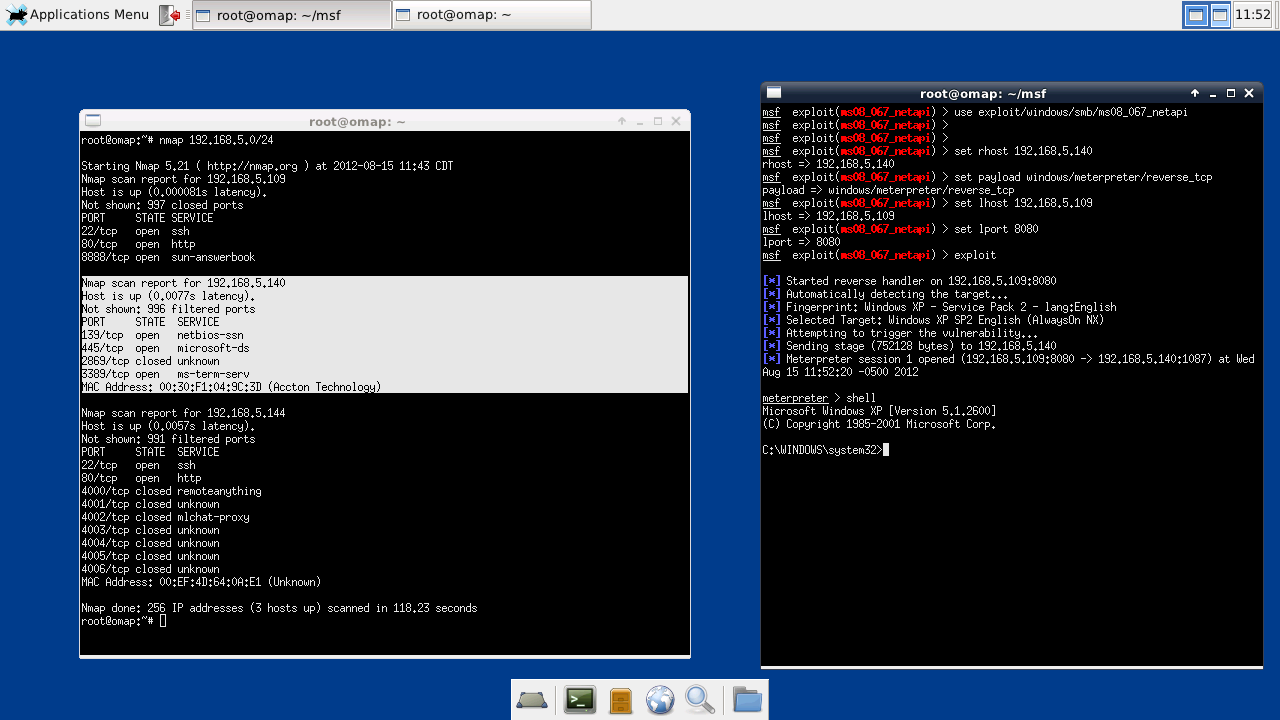Select the first workspace in the pager
Viewport: 1280px width, 720px height.
tap(1195, 15)
